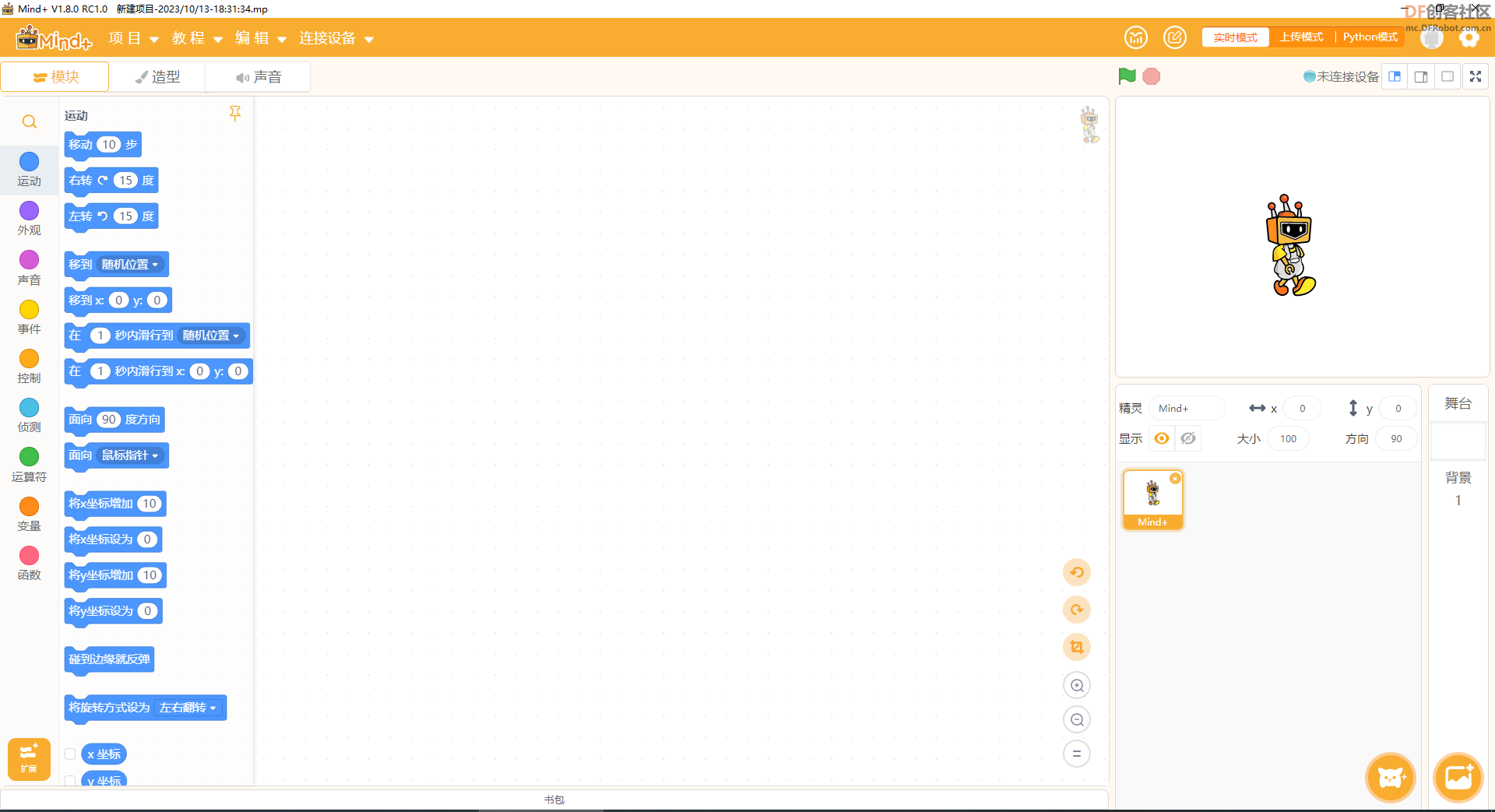Click the red stop button
This screenshot has height=812, width=1495.
pos(1152,76)
